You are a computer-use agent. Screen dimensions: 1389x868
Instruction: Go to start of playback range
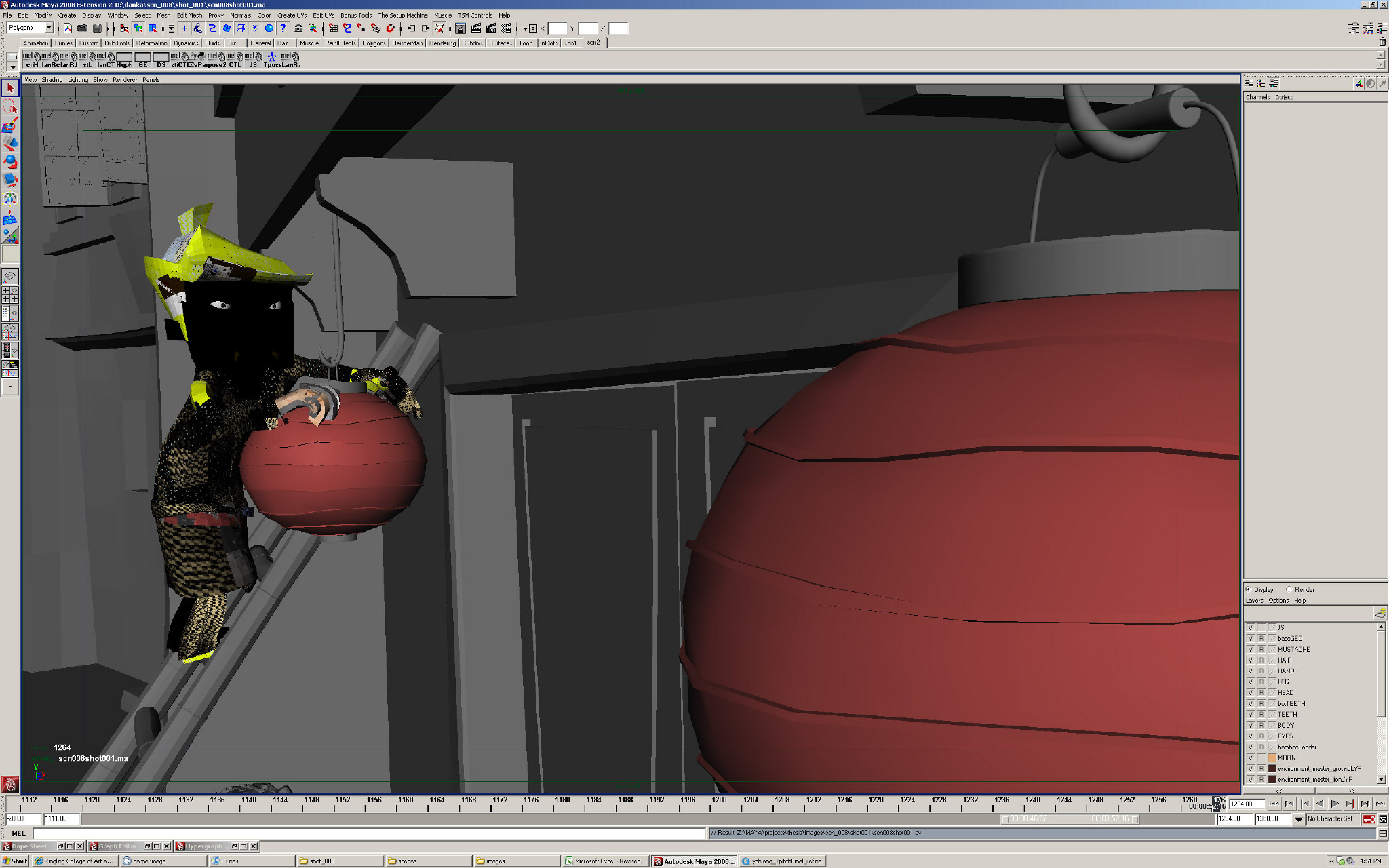pos(1274,804)
